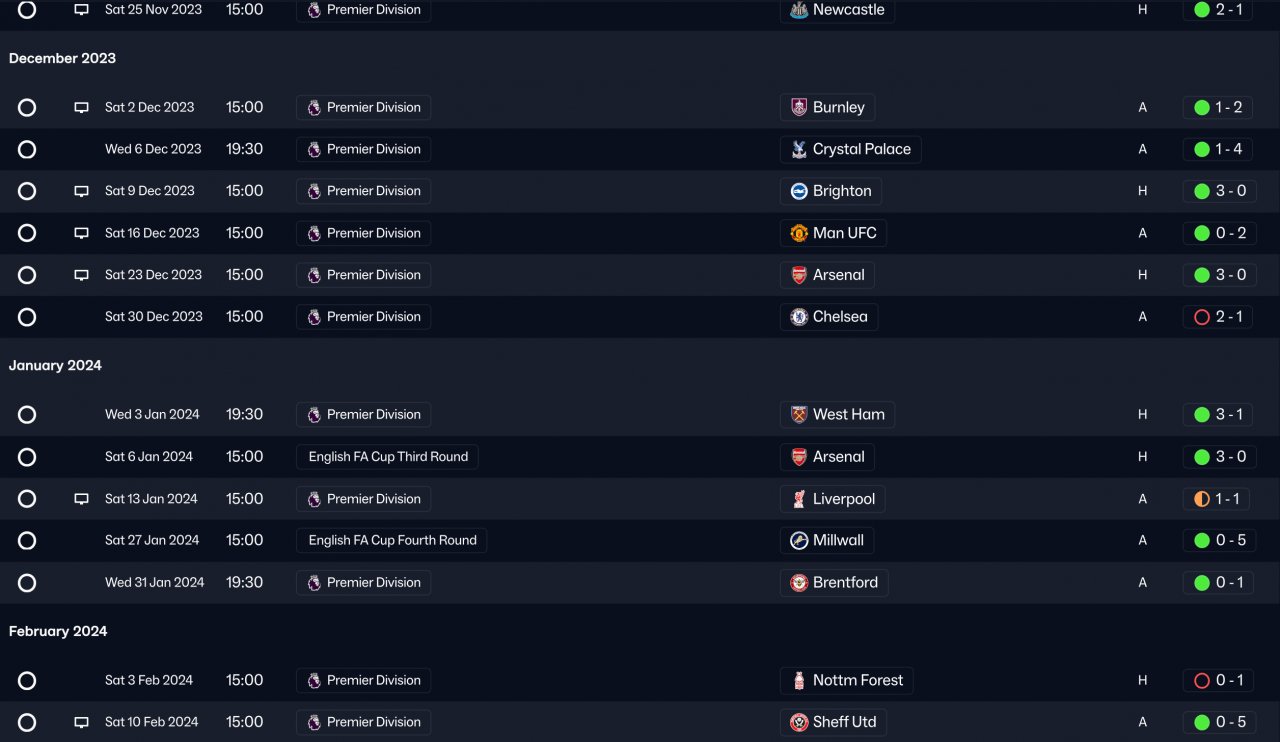Open the Brighton 3 - 0 result
Screen dimensions: 1280x742
click(1218, 191)
